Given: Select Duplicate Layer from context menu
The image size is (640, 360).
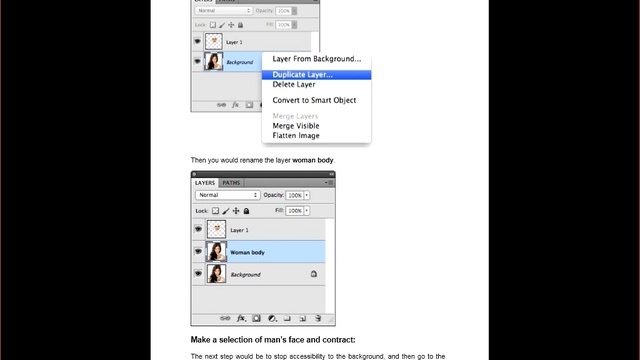Looking at the screenshot, I should tap(316, 75).
